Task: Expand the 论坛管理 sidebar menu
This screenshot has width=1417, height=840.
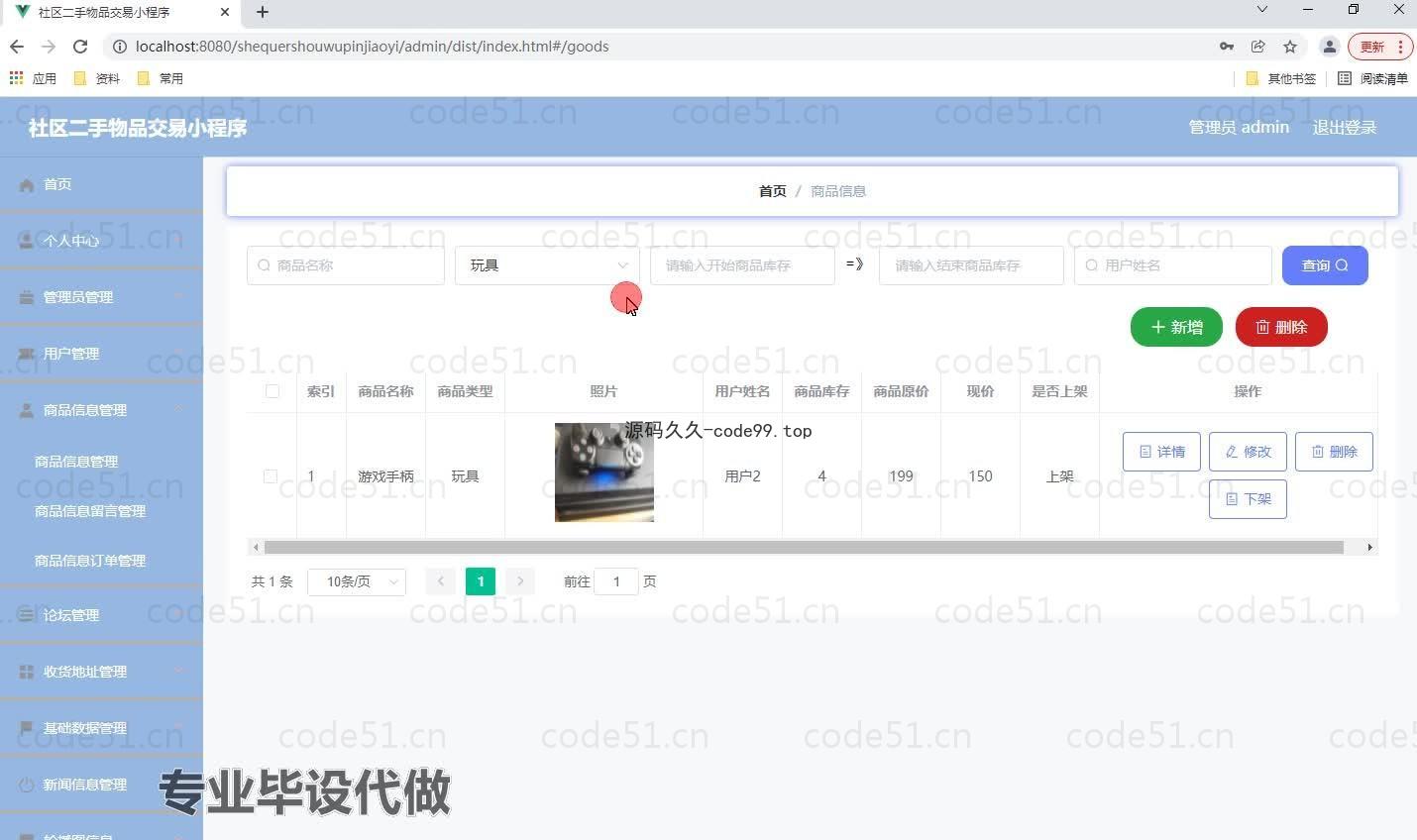Action: (x=101, y=615)
